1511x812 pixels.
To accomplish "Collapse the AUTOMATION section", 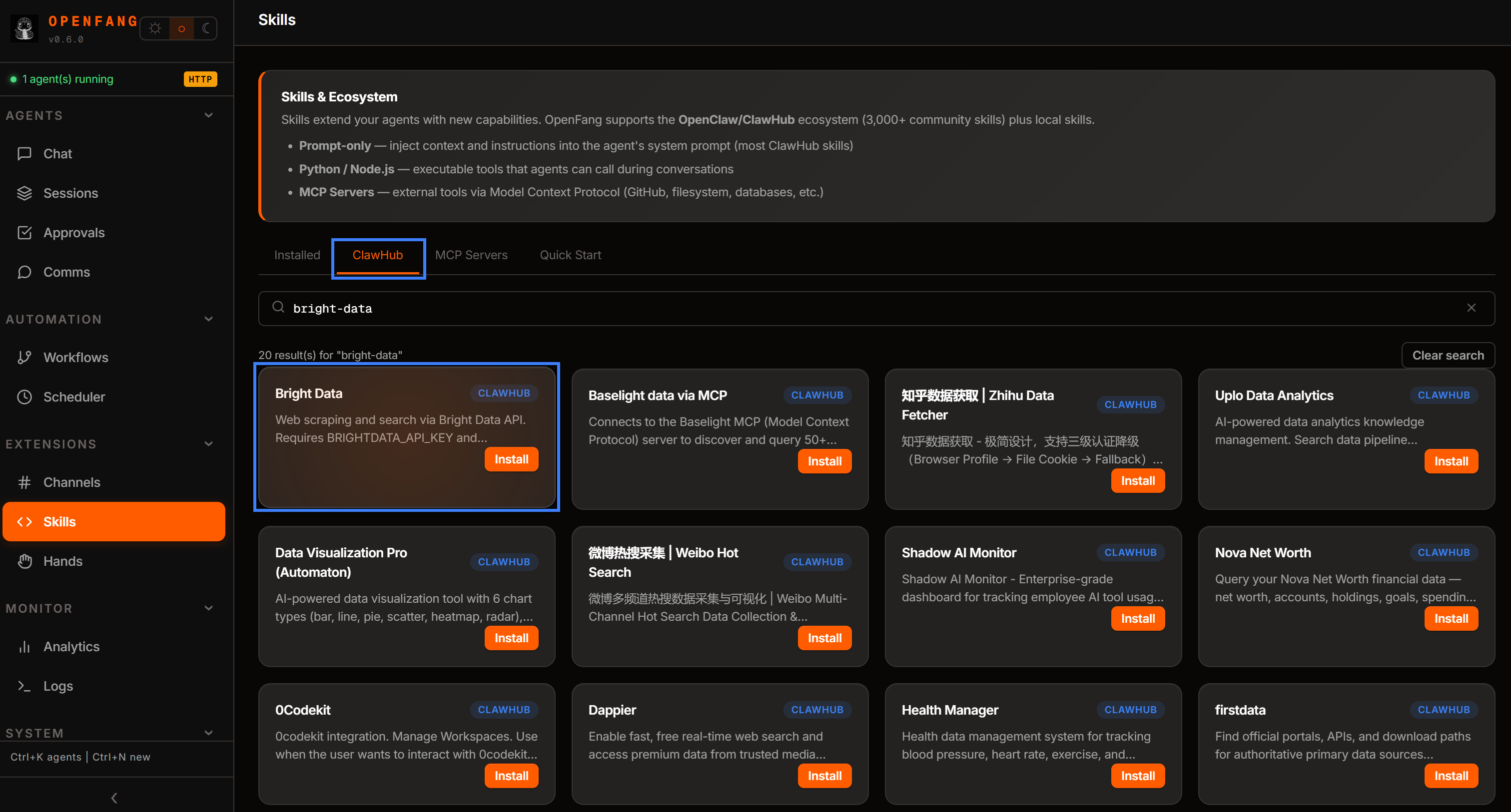I will click(208, 318).
